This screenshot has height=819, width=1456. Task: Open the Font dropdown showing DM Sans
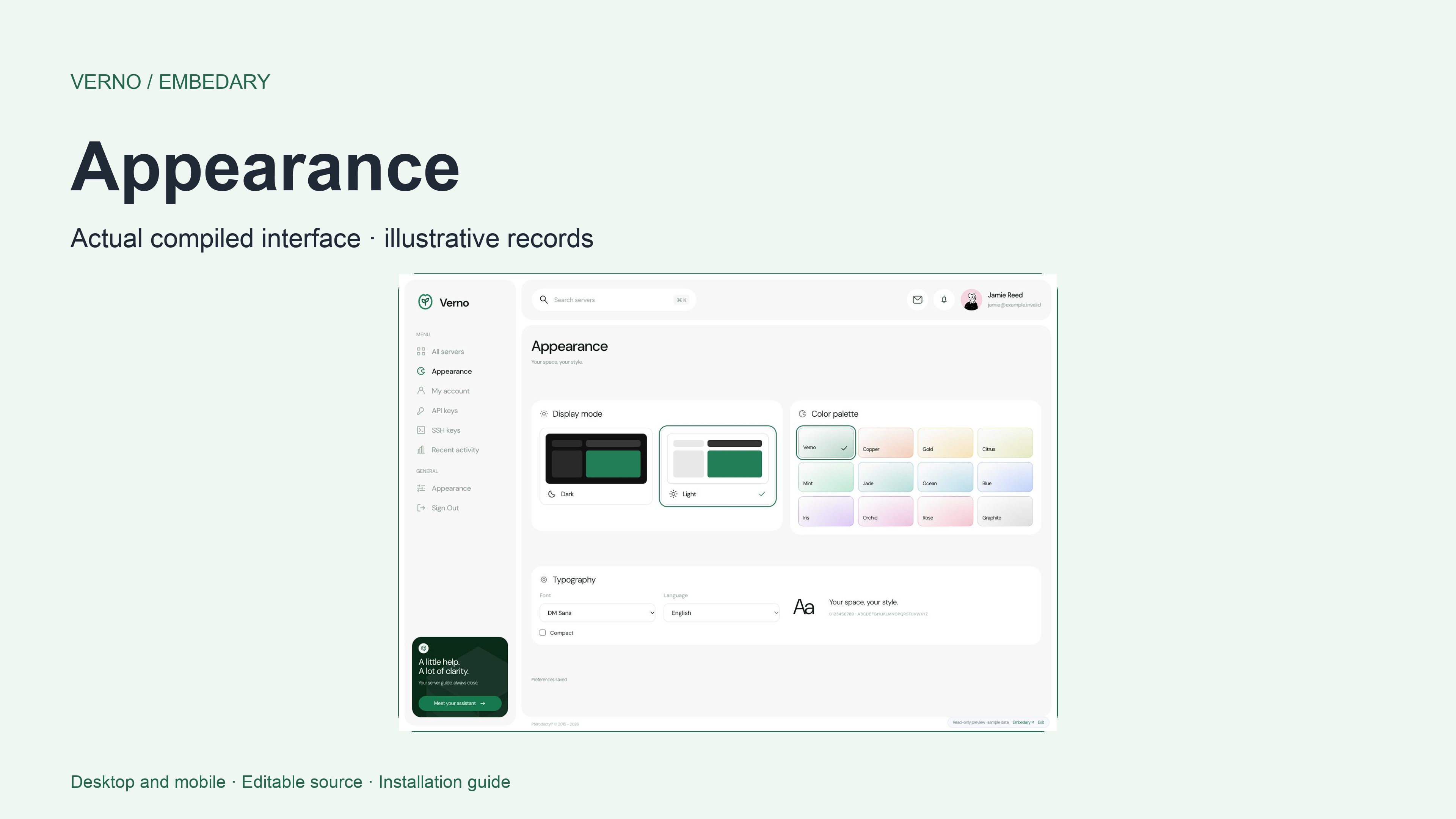click(598, 613)
